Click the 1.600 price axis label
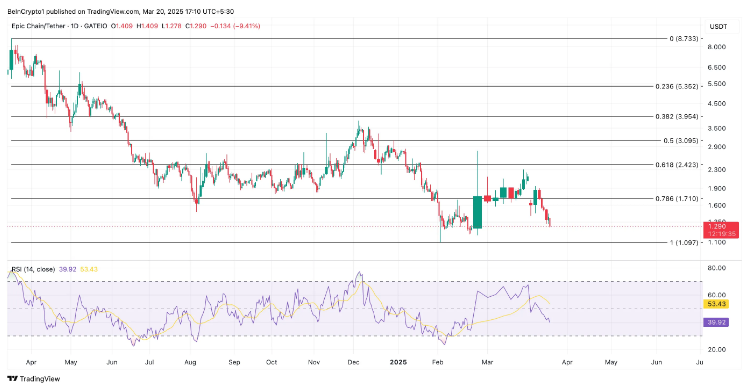Screen dimensions: 744x387 pyautogui.click(x=716, y=205)
